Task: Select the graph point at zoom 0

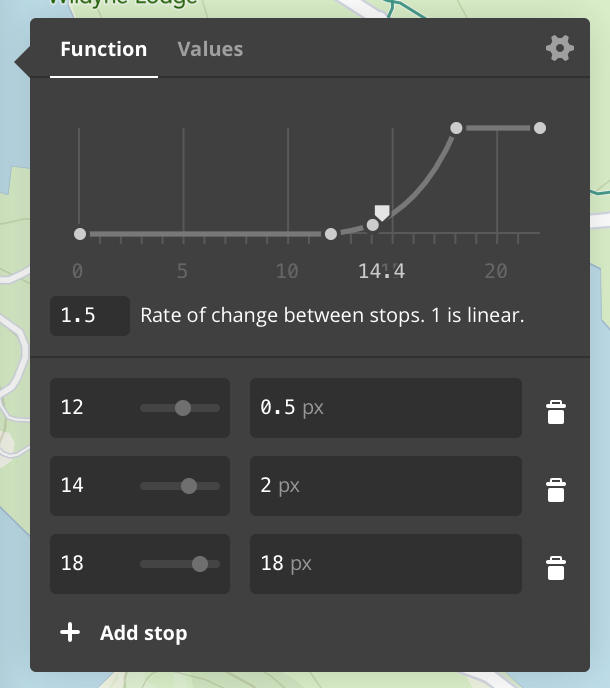Action: (x=80, y=234)
